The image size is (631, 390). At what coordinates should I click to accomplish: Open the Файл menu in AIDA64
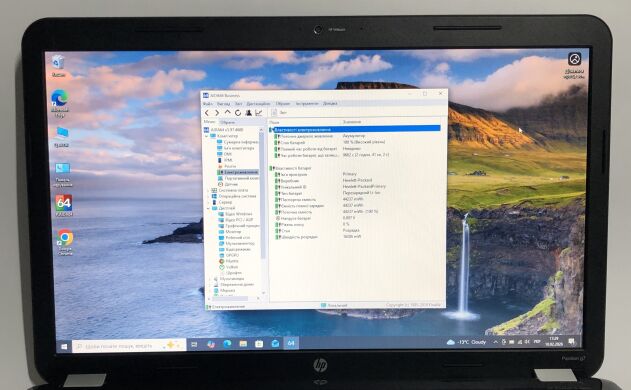(208, 103)
